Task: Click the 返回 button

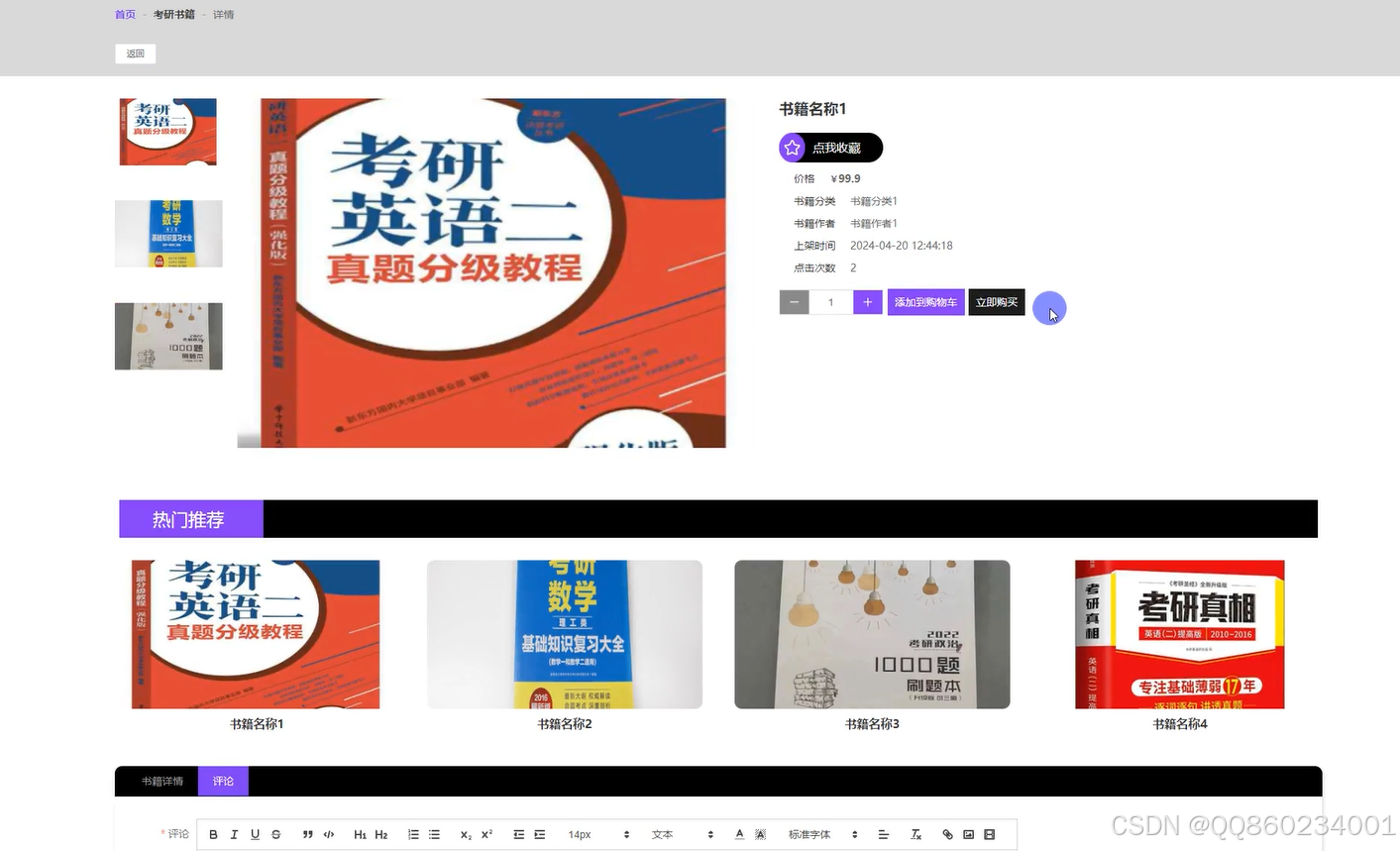Action: 136,53
